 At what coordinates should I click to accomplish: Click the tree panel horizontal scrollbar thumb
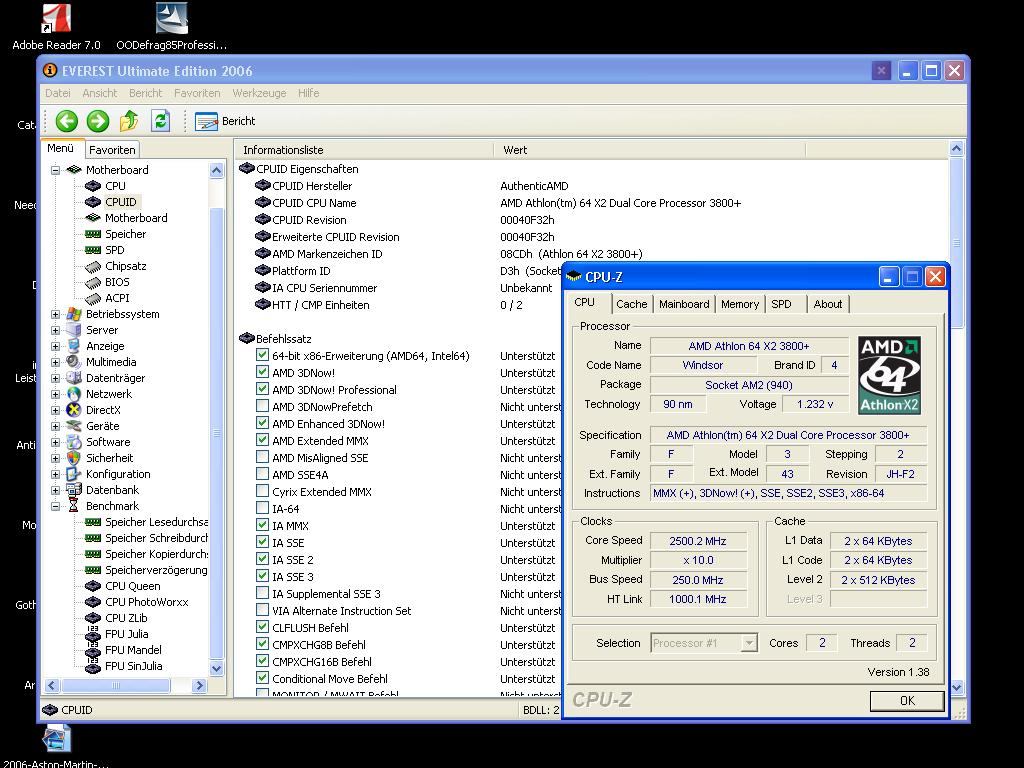click(116, 686)
